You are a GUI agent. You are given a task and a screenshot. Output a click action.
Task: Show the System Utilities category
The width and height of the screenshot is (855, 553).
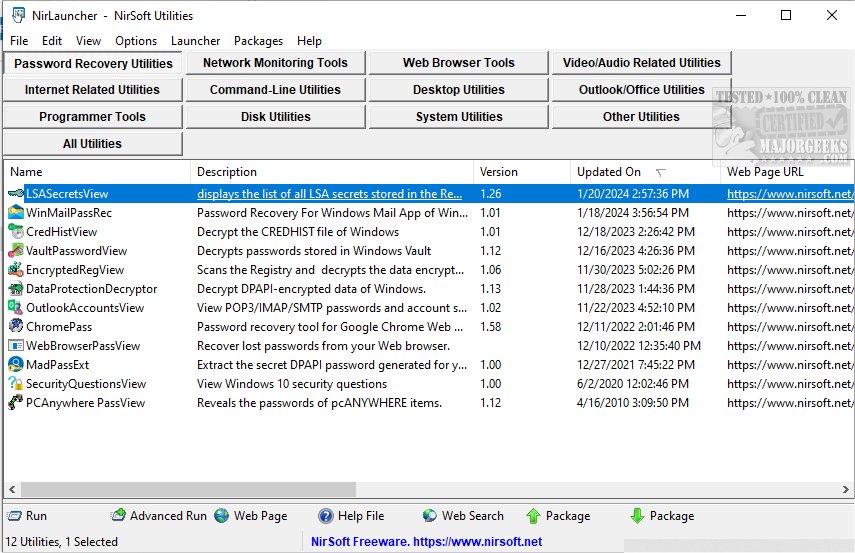click(x=459, y=117)
